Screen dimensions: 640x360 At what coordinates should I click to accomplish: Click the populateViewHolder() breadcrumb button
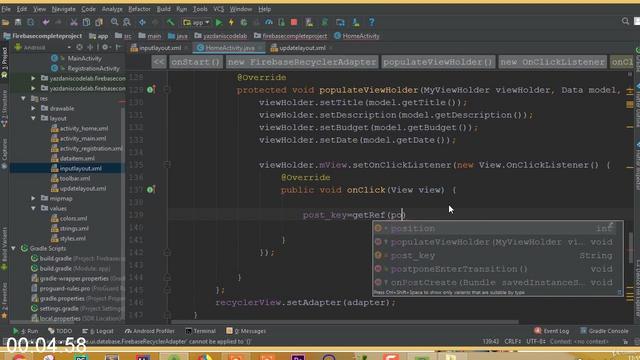click(438, 62)
